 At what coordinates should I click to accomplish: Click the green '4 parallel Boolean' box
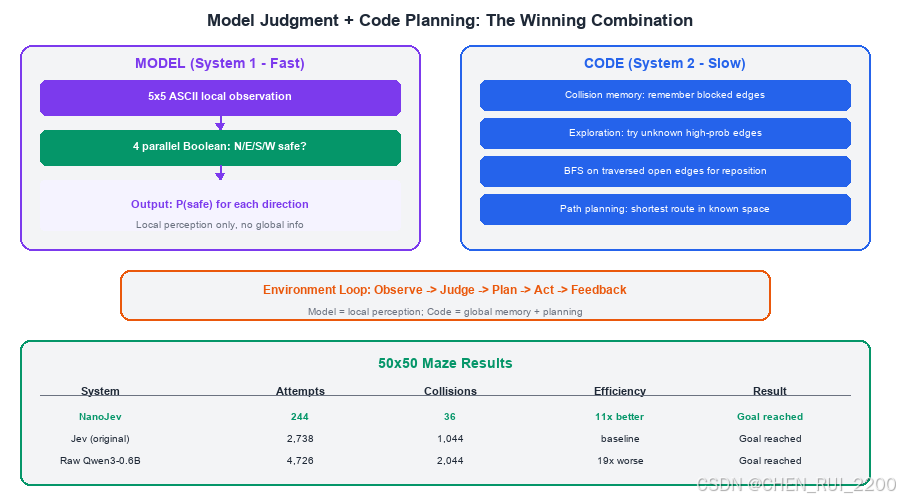click(220, 148)
